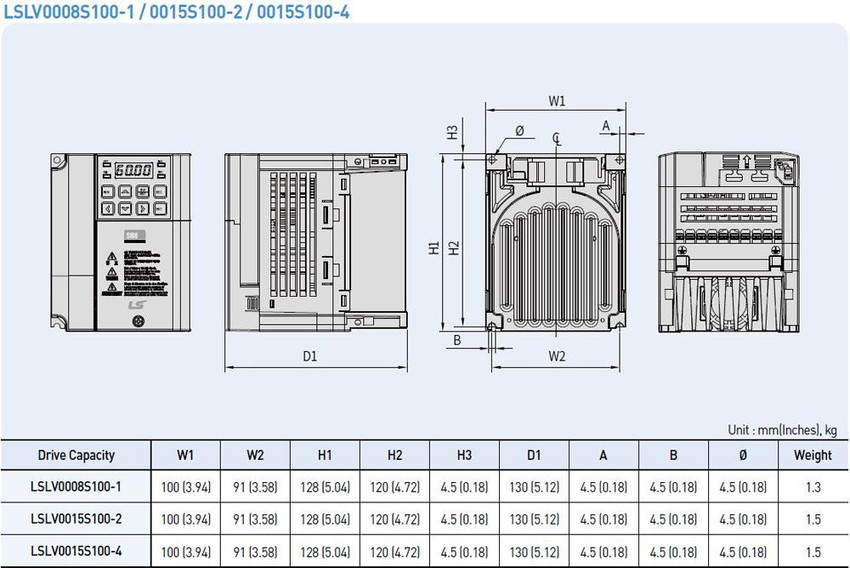
Task: Click Ø value 4.5 (0.18) for LSLV0015S100-4
Action: coord(743,552)
